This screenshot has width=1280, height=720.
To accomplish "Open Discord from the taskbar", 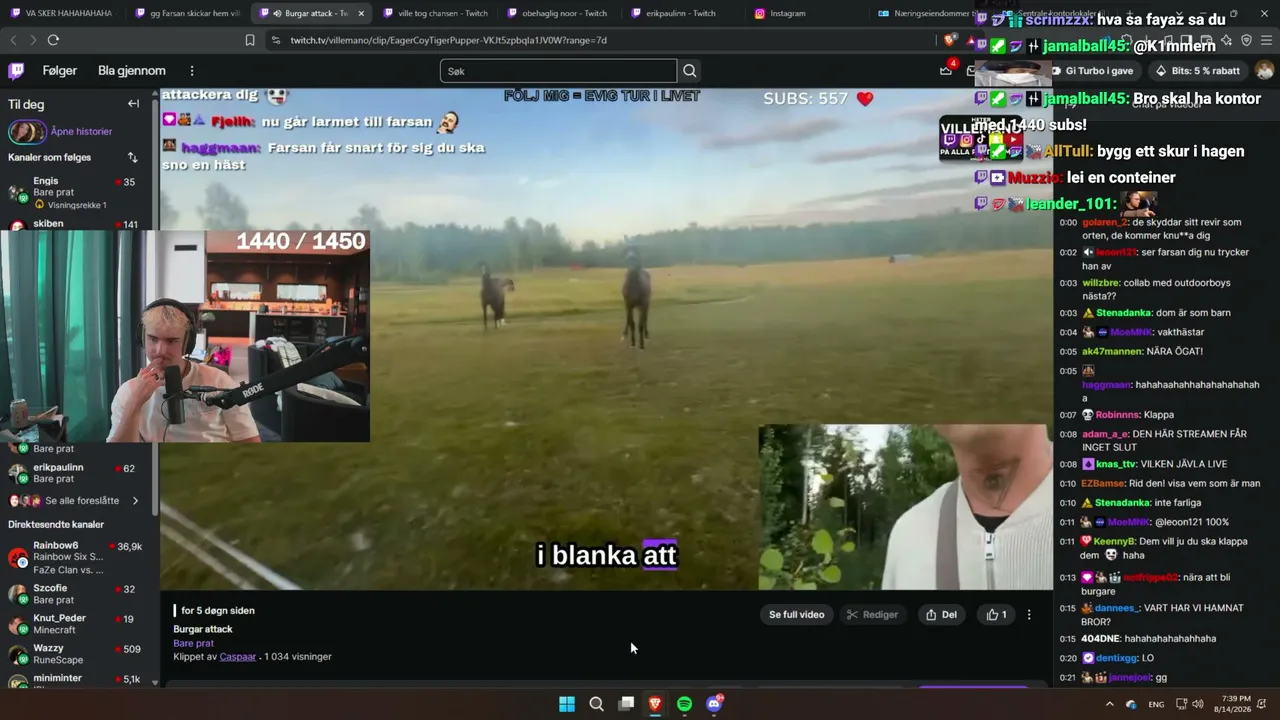I will click(x=714, y=704).
